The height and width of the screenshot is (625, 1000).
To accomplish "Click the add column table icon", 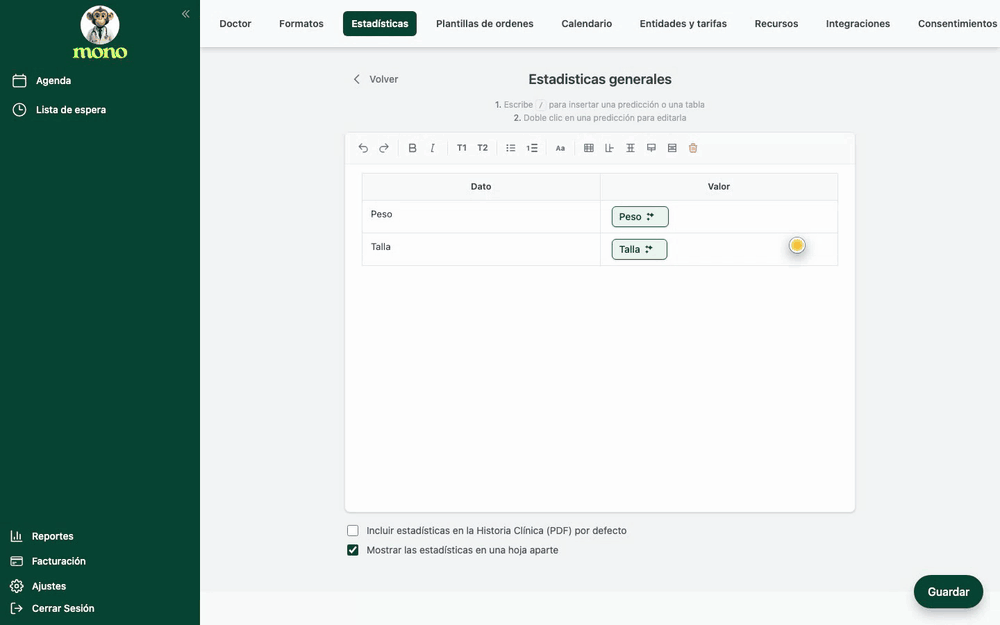I will click(x=609, y=148).
